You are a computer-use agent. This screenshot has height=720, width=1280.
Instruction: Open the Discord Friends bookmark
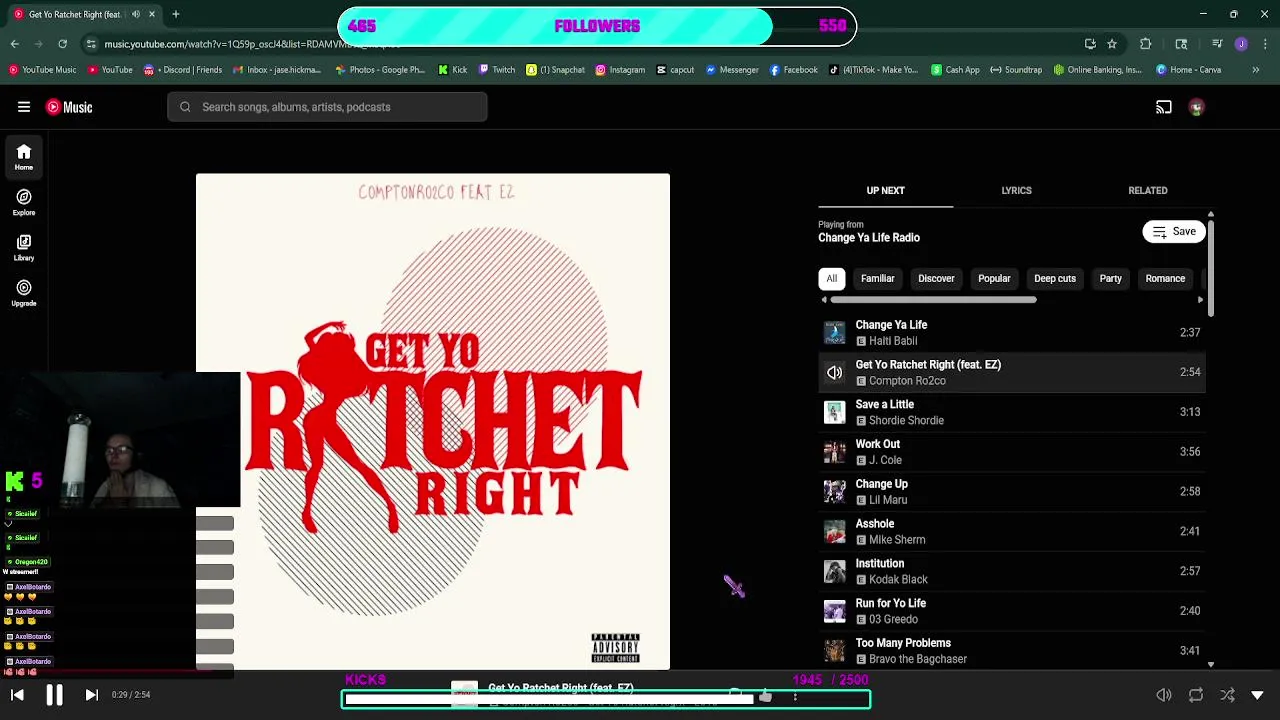tap(182, 70)
